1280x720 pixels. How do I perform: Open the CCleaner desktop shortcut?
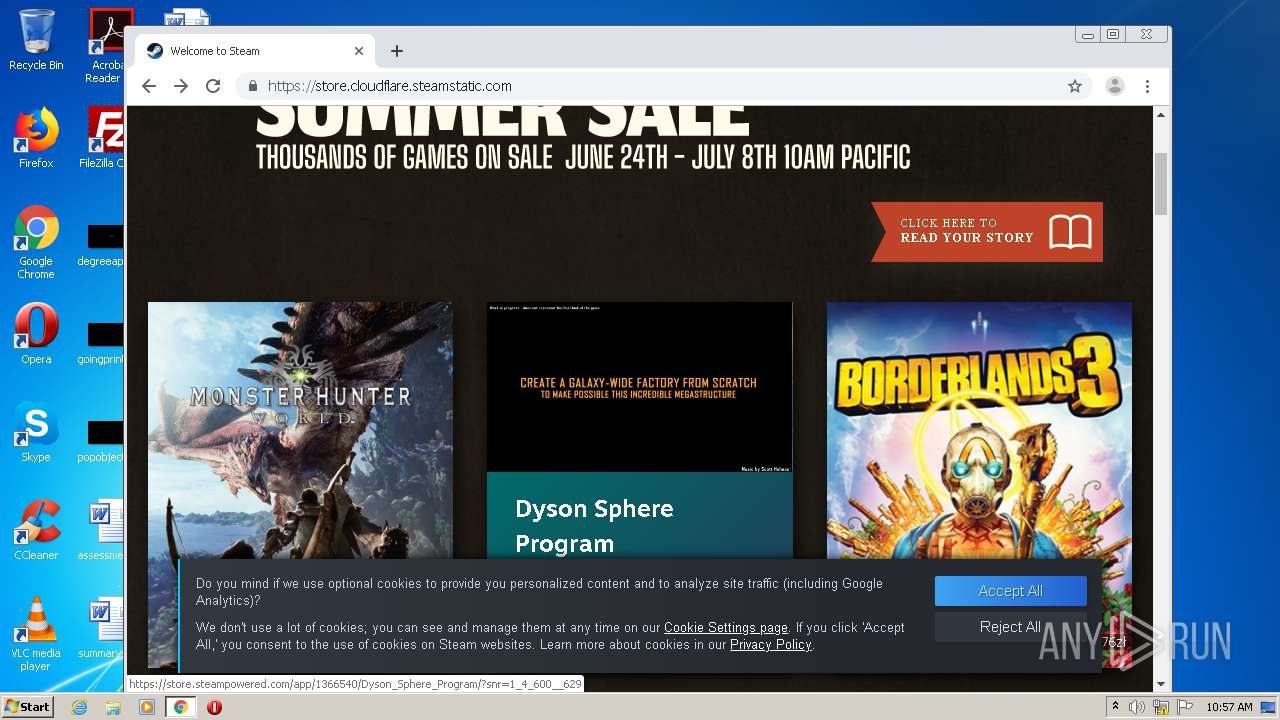[x=36, y=530]
